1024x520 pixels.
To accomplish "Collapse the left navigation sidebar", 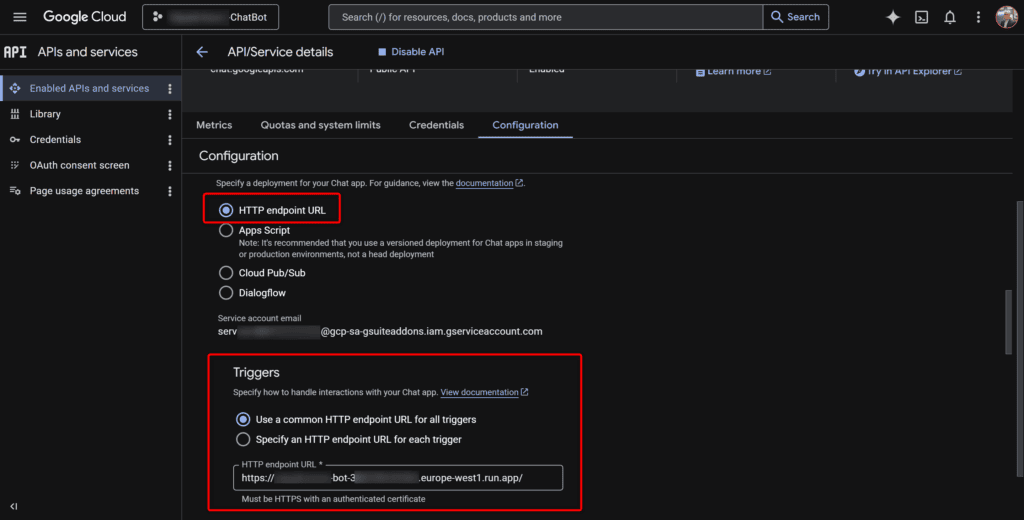I will (x=14, y=506).
